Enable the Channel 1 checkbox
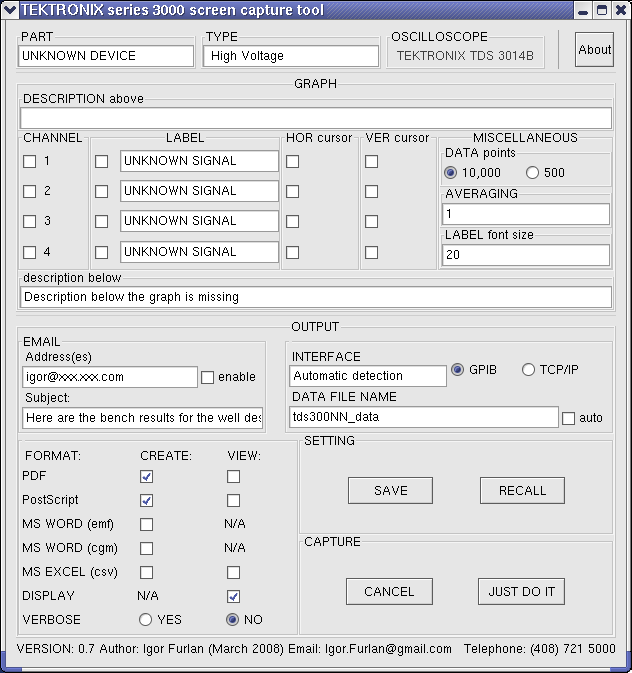This screenshot has width=632, height=673. pyautogui.click(x=30, y=161)
